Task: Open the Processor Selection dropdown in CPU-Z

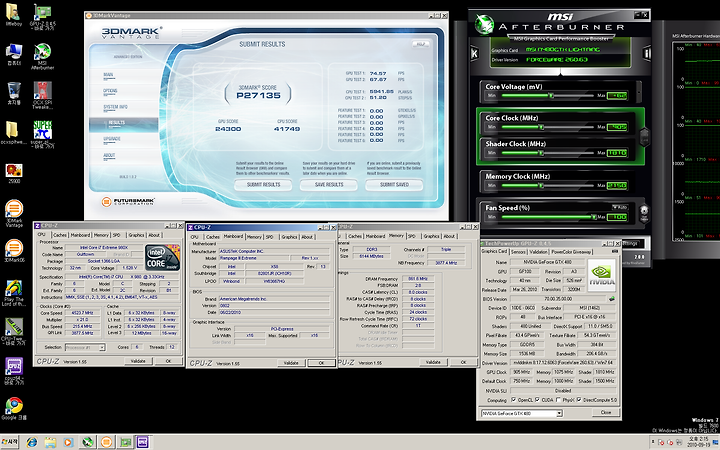Action: coord(102,347)
